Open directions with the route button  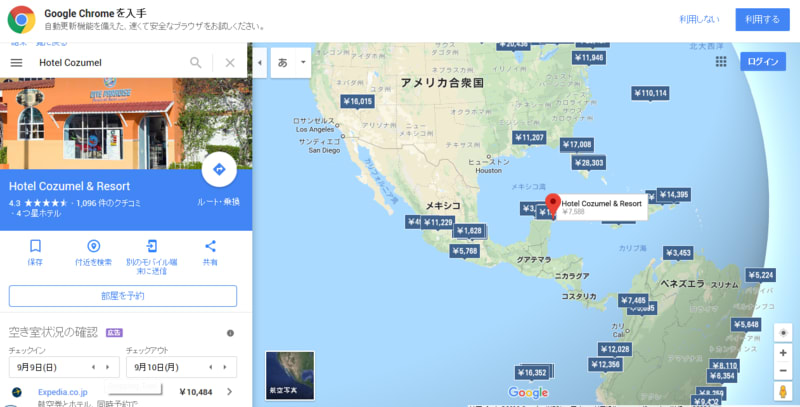pyautogui.click(x=219, y=169)
